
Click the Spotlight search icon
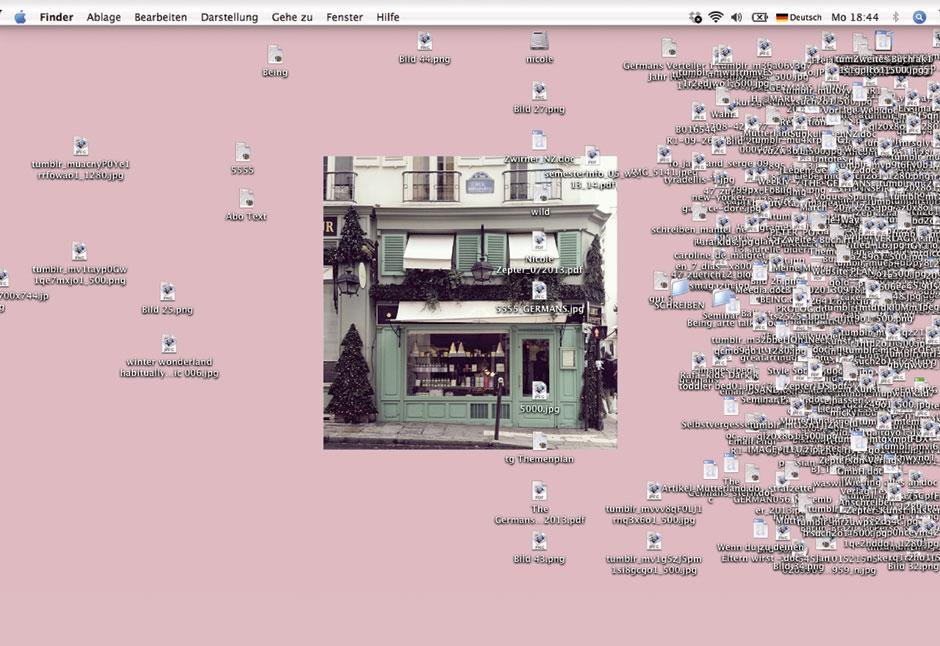coord(918,16)
